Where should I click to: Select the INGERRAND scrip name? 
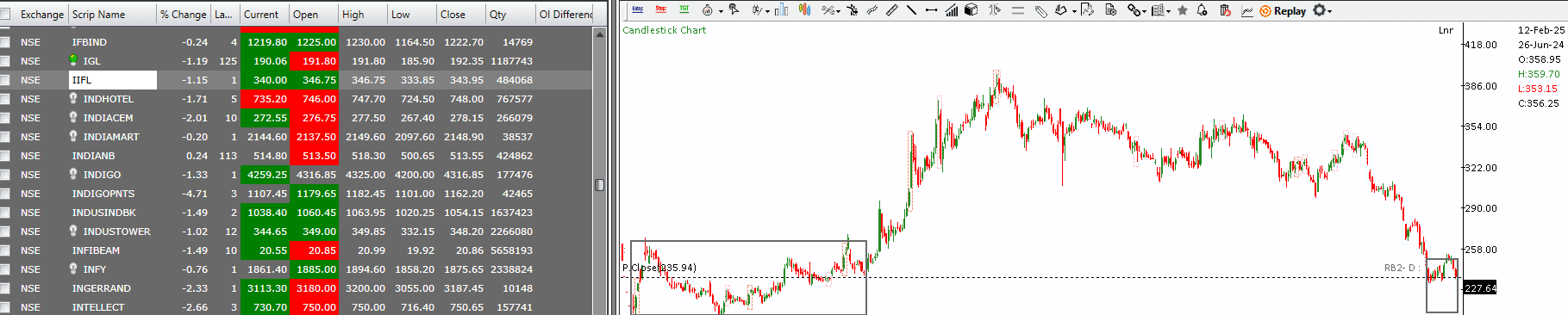tap(102, 288)
